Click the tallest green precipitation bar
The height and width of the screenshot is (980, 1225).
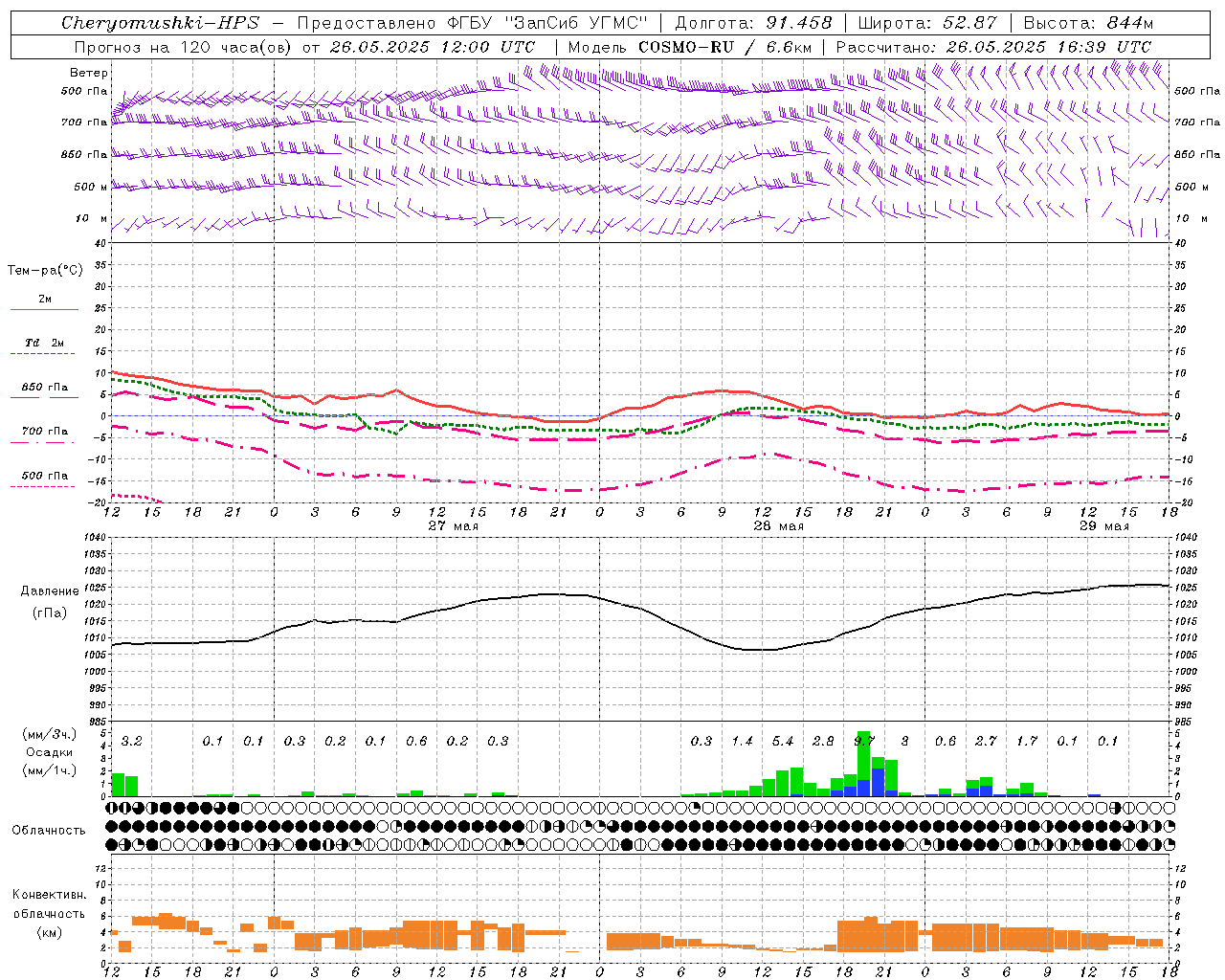click(864, 756)
